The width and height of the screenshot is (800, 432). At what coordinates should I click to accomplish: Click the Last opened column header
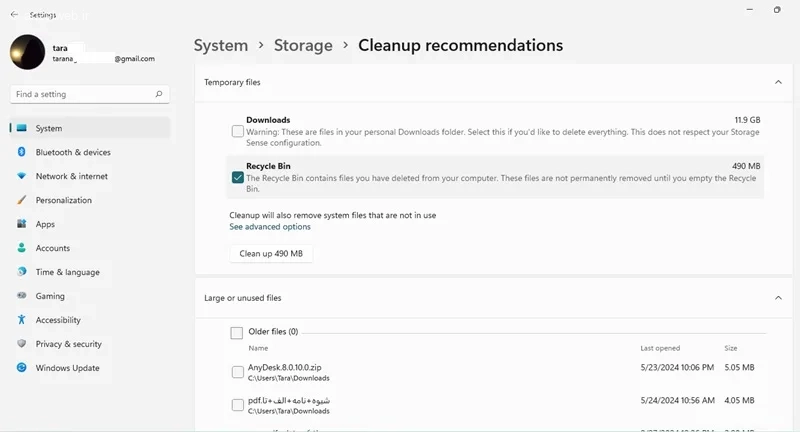click(660, 348)
